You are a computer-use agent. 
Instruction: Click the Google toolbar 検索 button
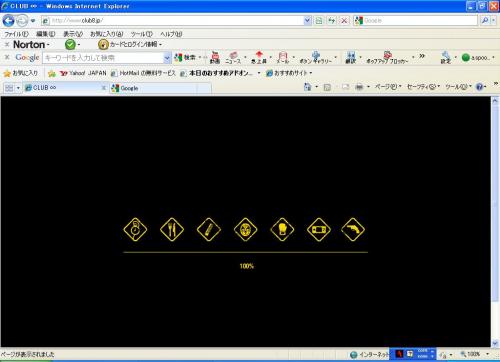185,57
